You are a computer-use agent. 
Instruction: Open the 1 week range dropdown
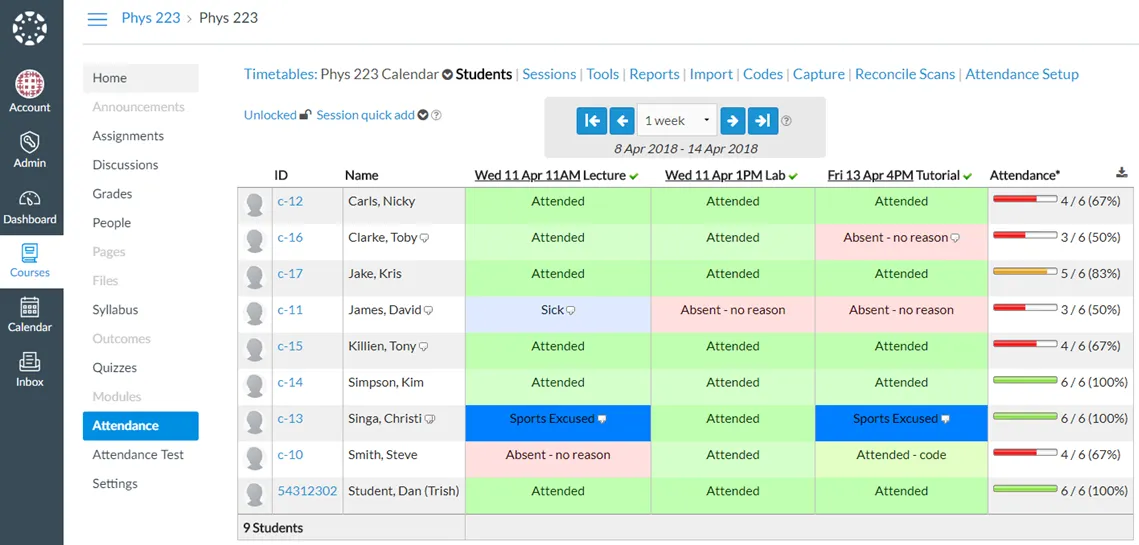click(x=677, y=121)
